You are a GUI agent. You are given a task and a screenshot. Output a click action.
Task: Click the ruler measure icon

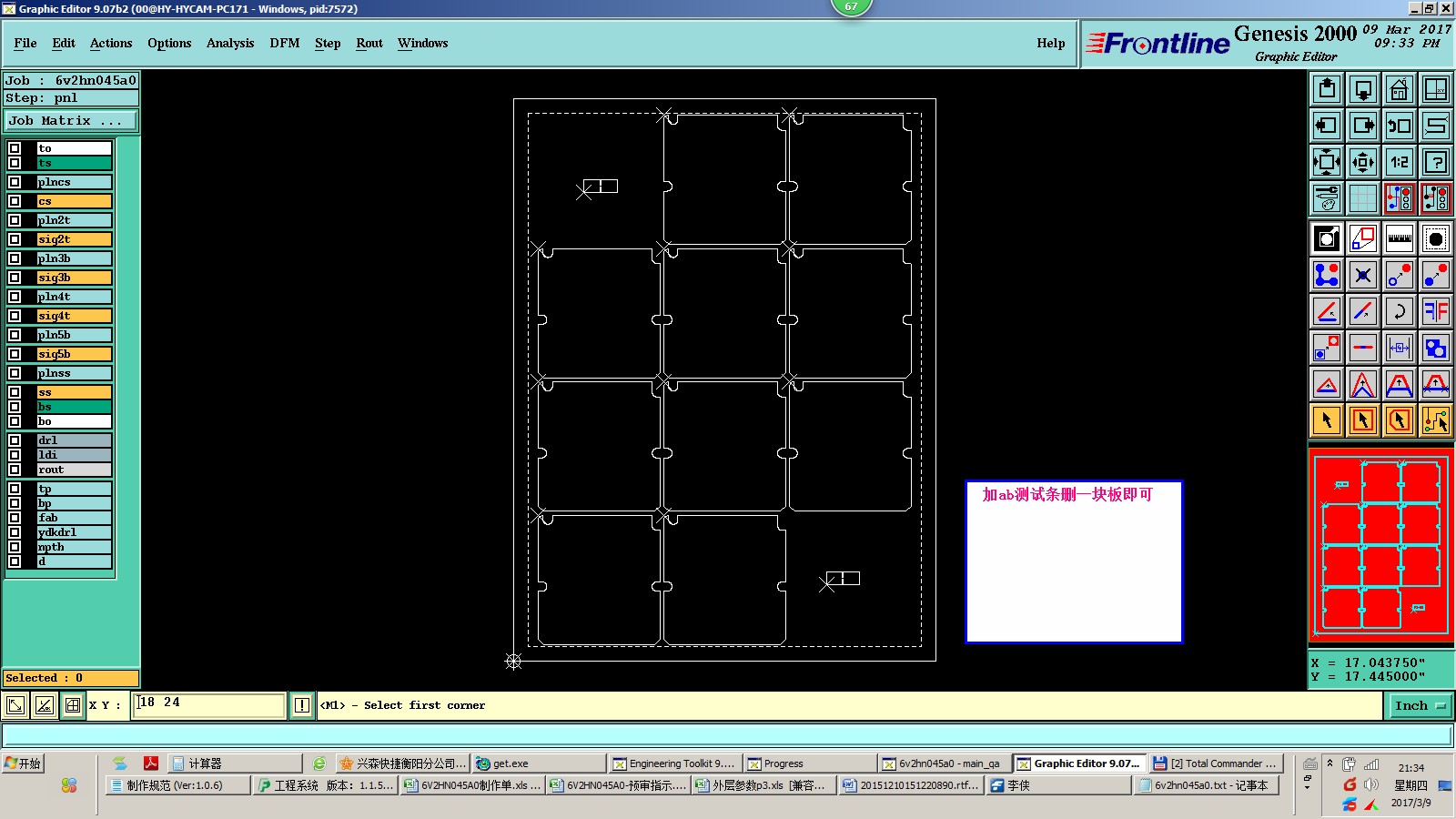(x=1400, y=238)
